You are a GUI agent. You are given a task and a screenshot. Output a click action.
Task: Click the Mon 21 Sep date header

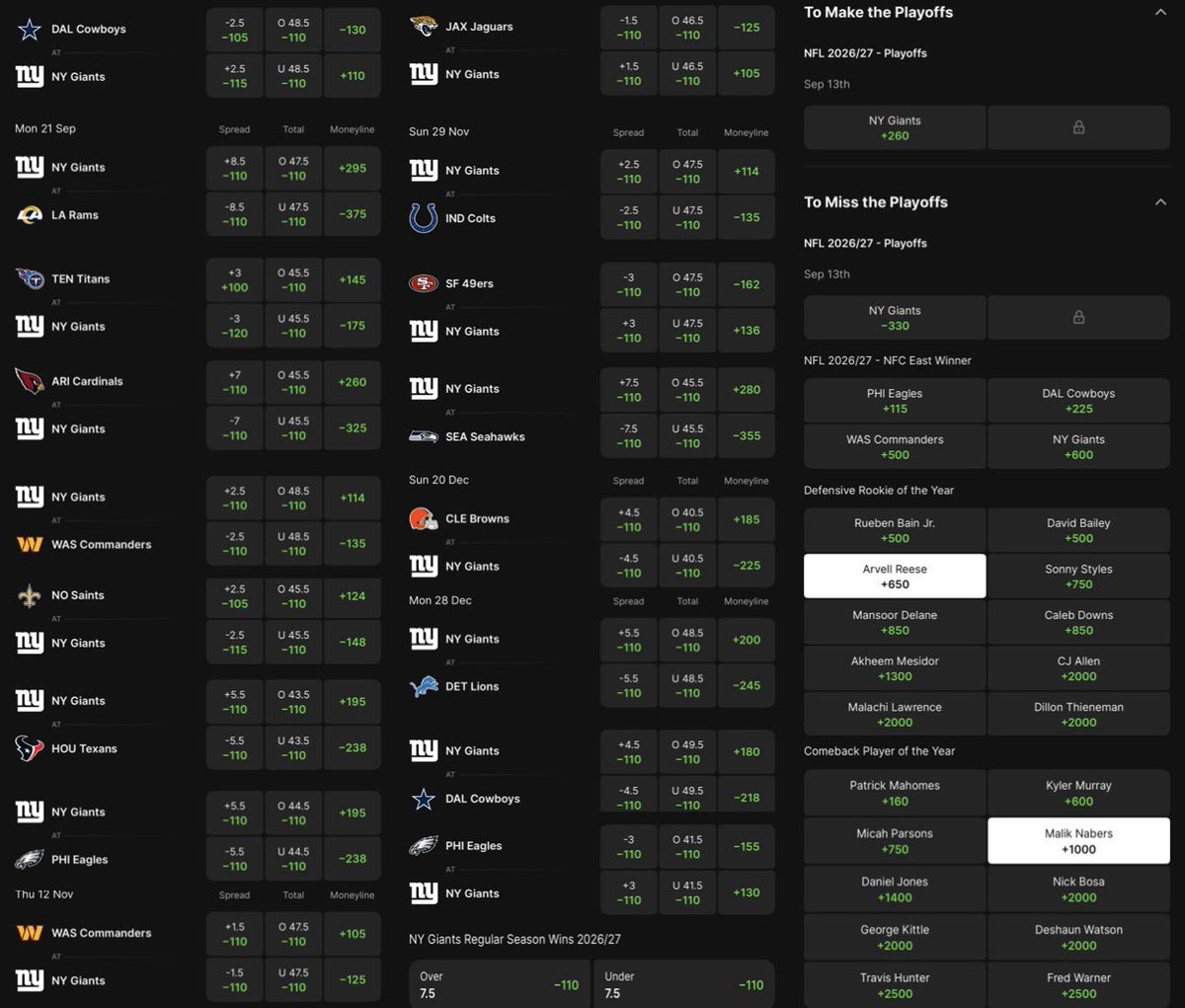click(x=45, y=128)
